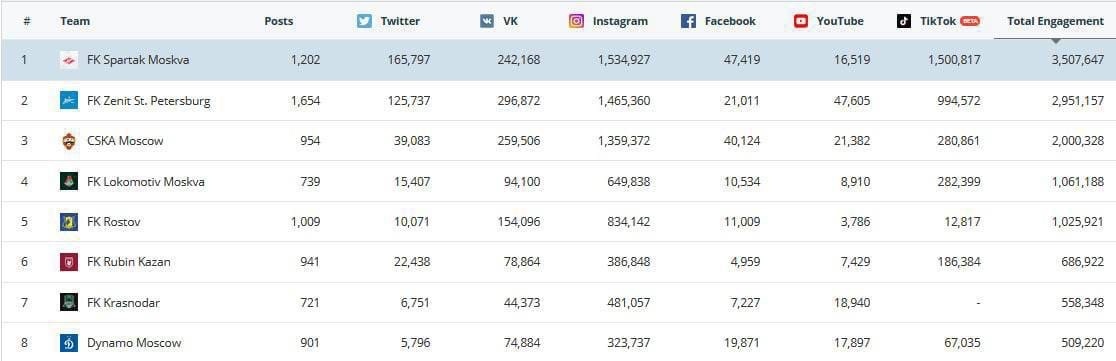The width and height of the screenshot is (1116, 361).
Task: Click the red BETA badge next to TikTok
Action: click(970, 21)
